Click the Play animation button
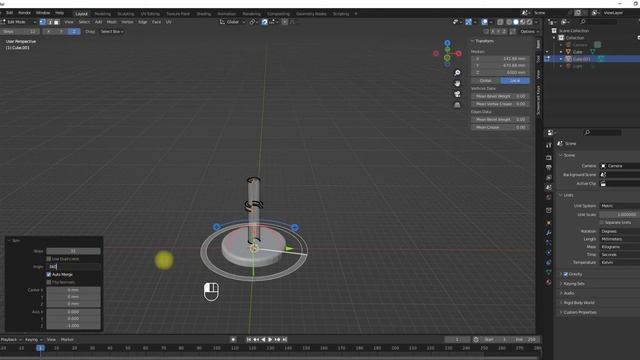640x360 pixels. pos(270,340)
